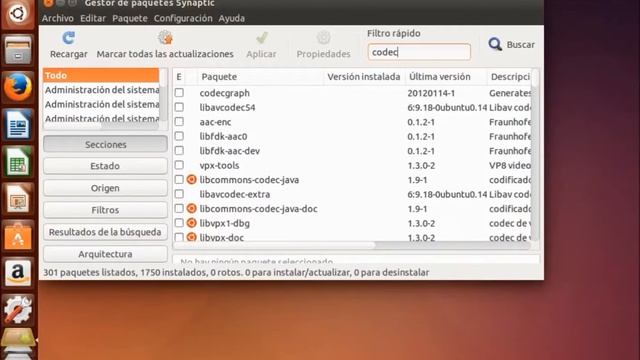Click the Filtro rápido search field

click(419, 52)
